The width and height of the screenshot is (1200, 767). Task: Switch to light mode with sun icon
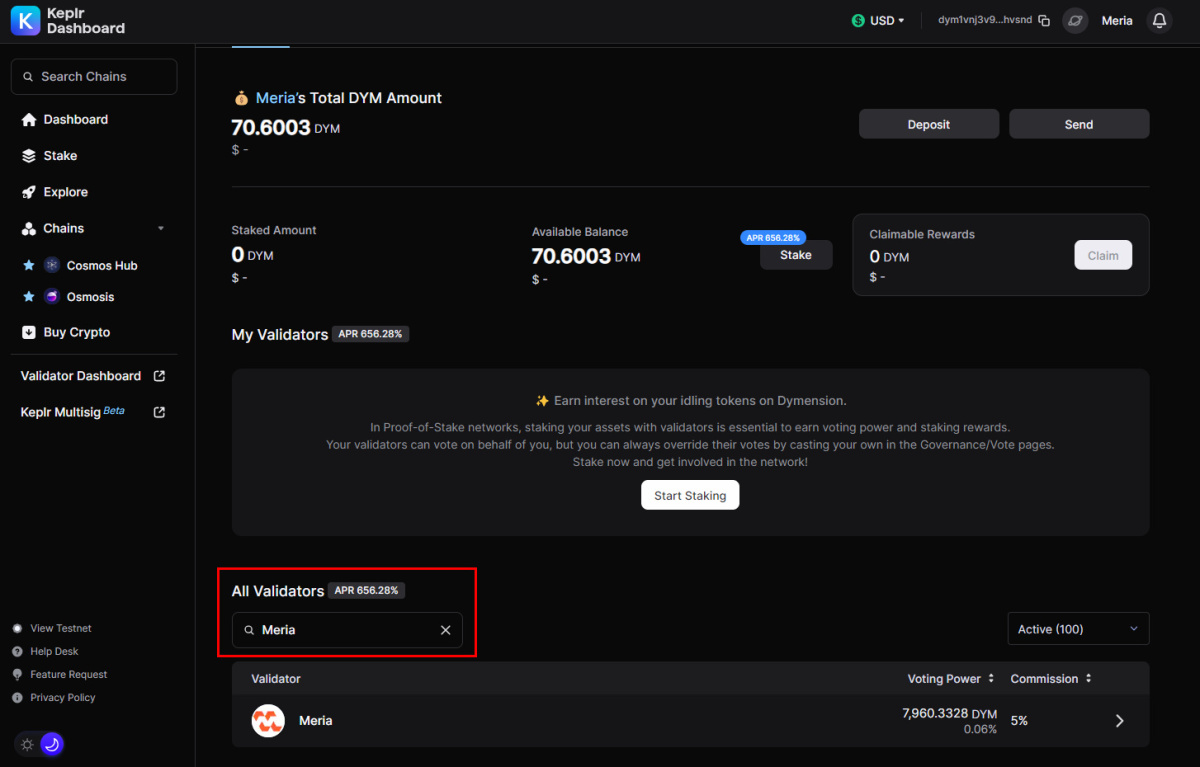[27, 744]
